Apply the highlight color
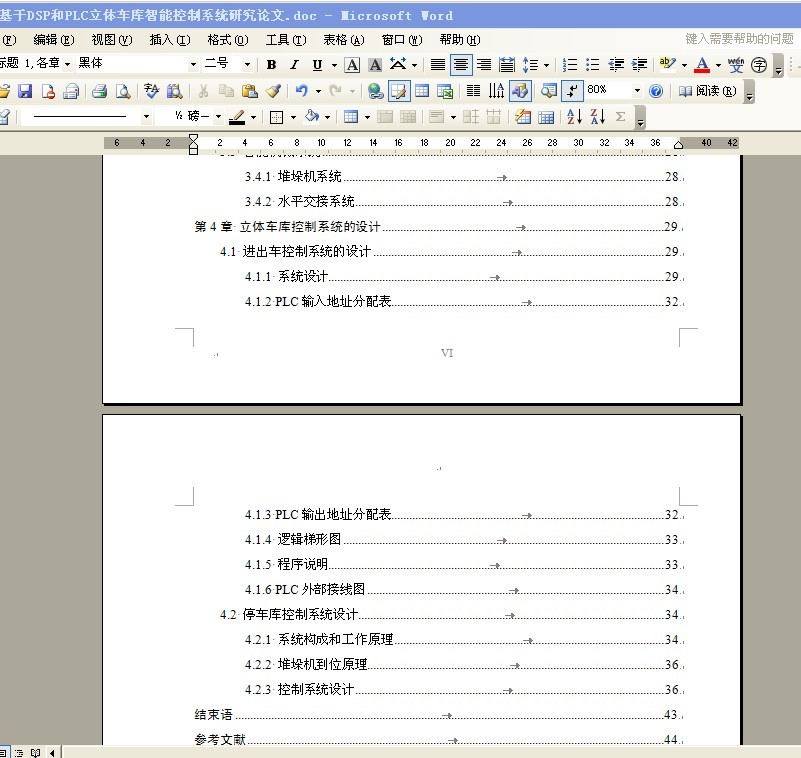Viewport: 801px width, 758px height. click(667, 65)
